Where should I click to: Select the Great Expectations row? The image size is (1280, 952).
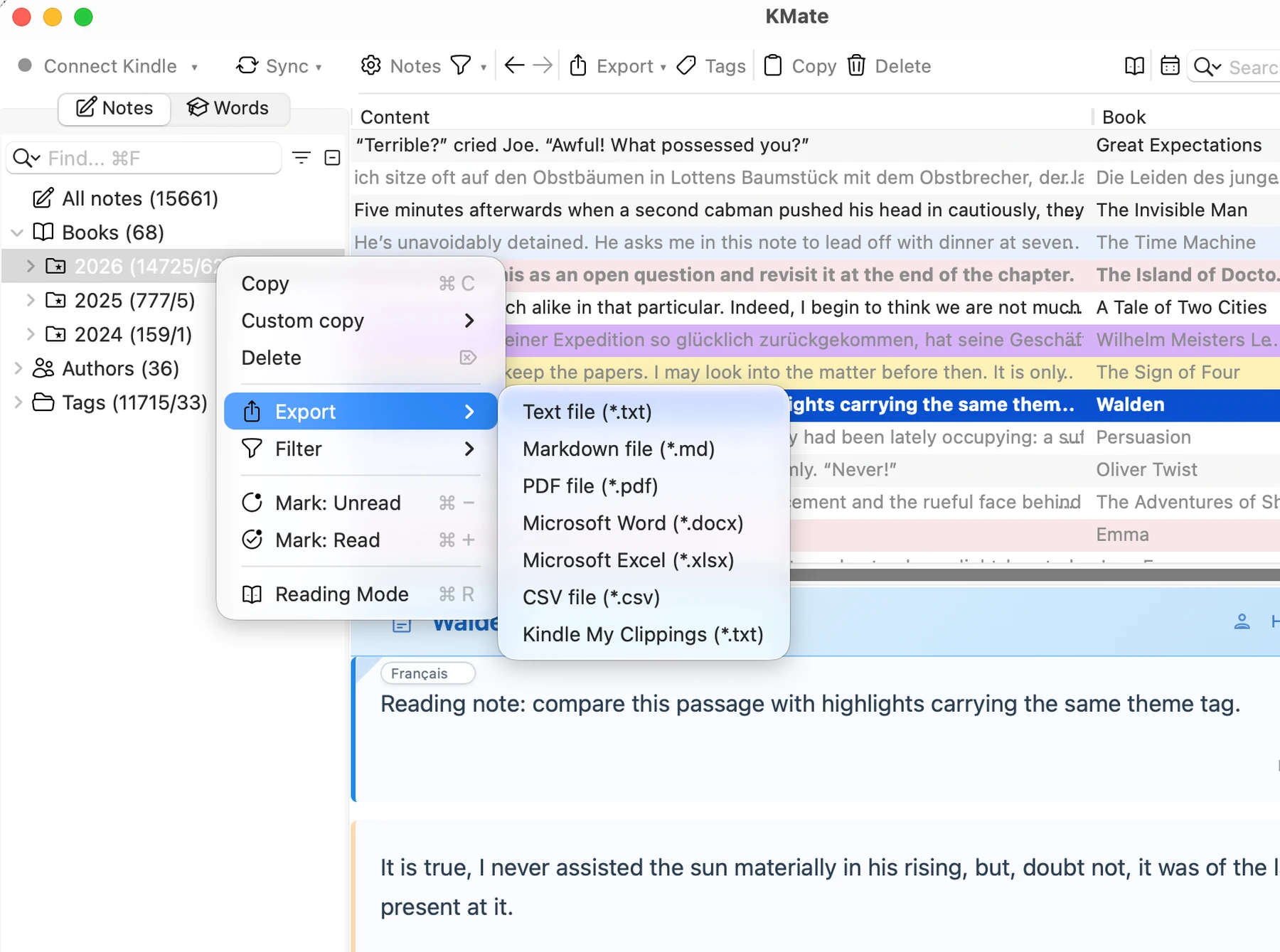coord(815,145)
